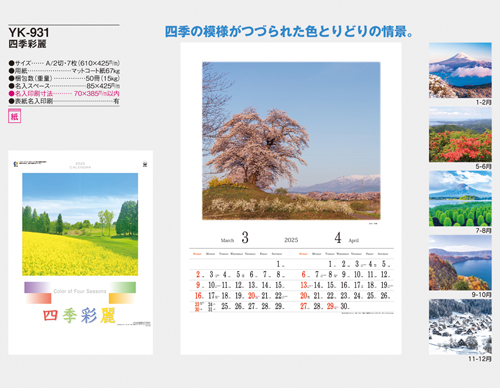Click the Color of Four Seasons caption
This screenshot has width=500, height=388.
pos(80,291)
